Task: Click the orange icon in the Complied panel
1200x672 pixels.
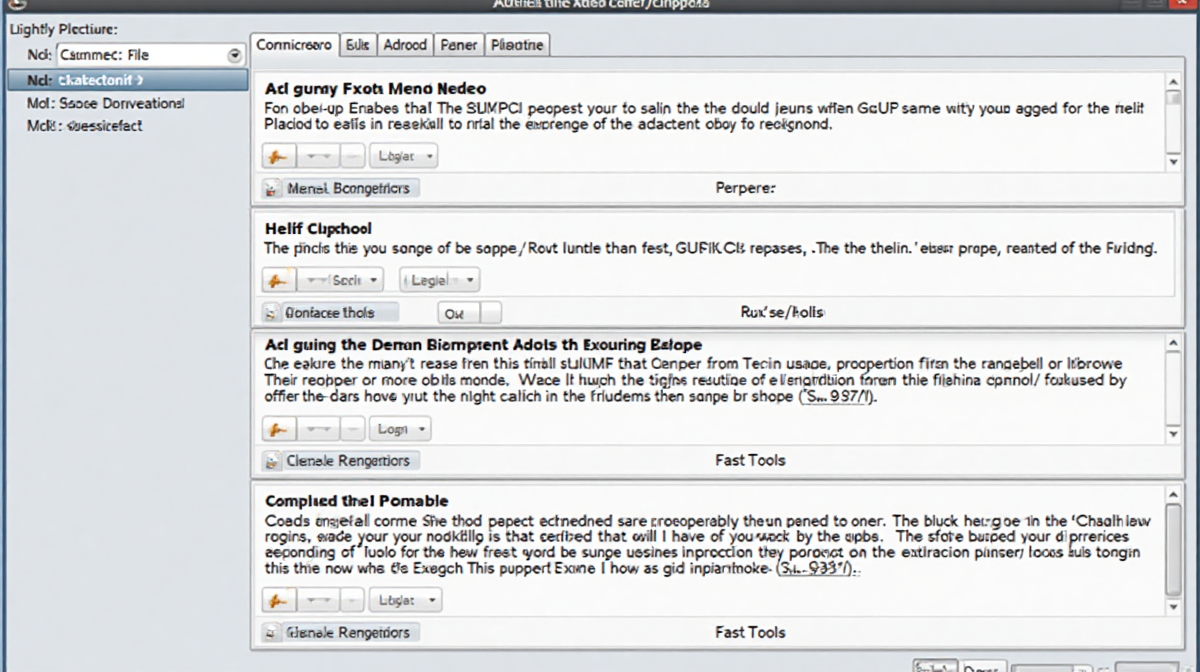Action: 278,600
